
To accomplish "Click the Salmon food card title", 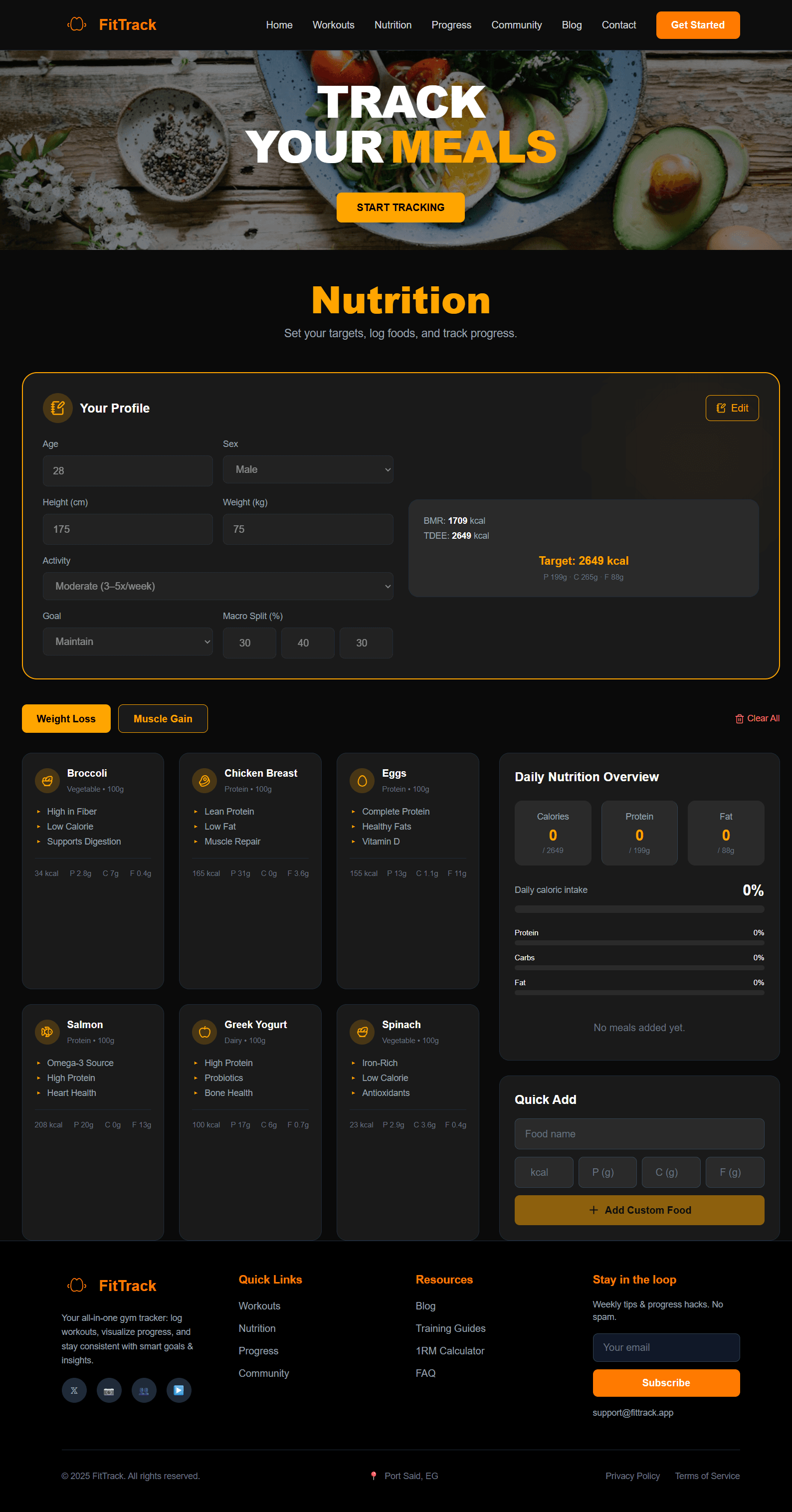I will tap(85, 1025).
